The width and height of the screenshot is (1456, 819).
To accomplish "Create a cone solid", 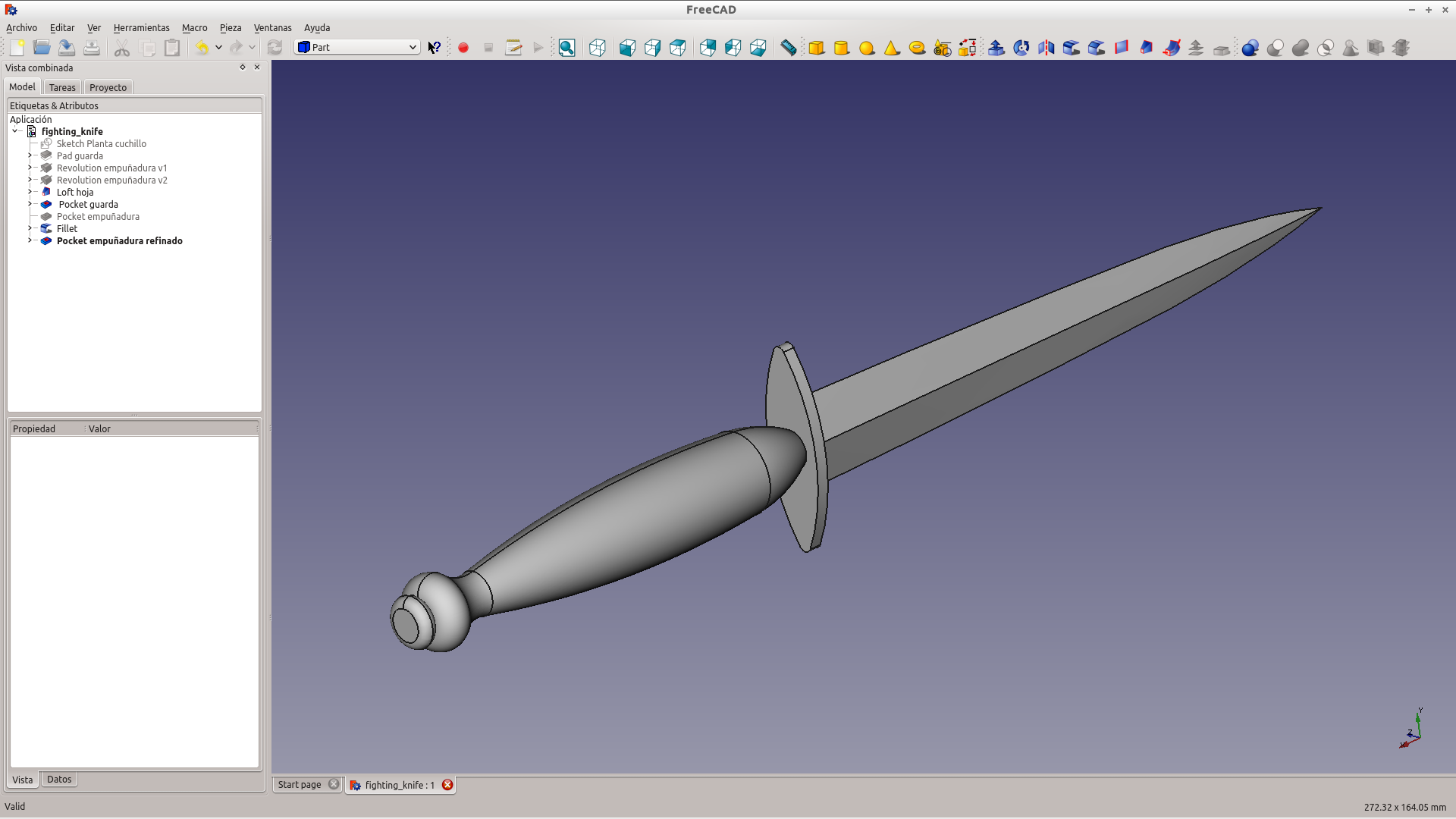I will [892, 48].
